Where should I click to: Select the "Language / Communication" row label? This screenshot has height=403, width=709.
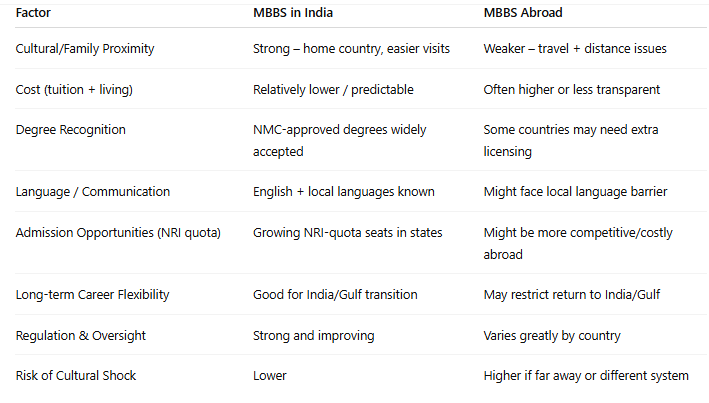93,191
